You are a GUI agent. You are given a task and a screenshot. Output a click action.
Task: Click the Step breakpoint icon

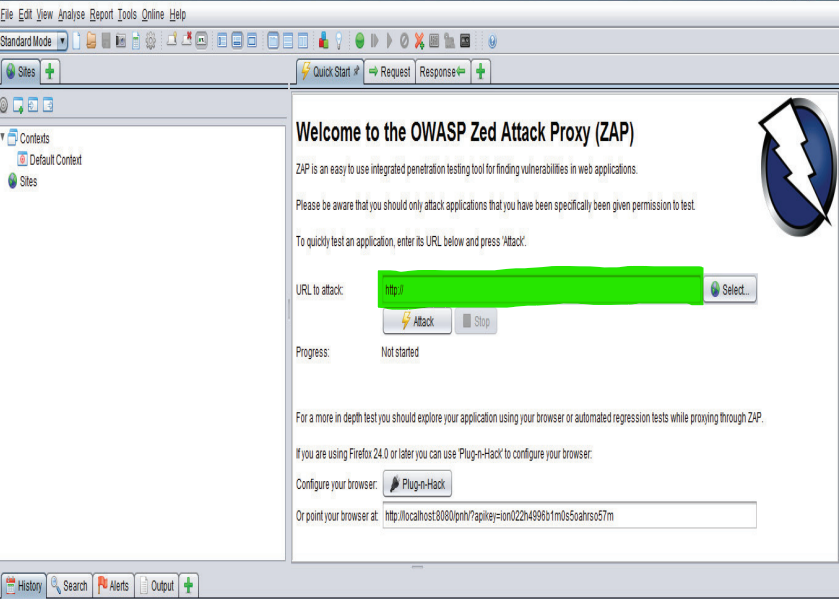point(375,41)
